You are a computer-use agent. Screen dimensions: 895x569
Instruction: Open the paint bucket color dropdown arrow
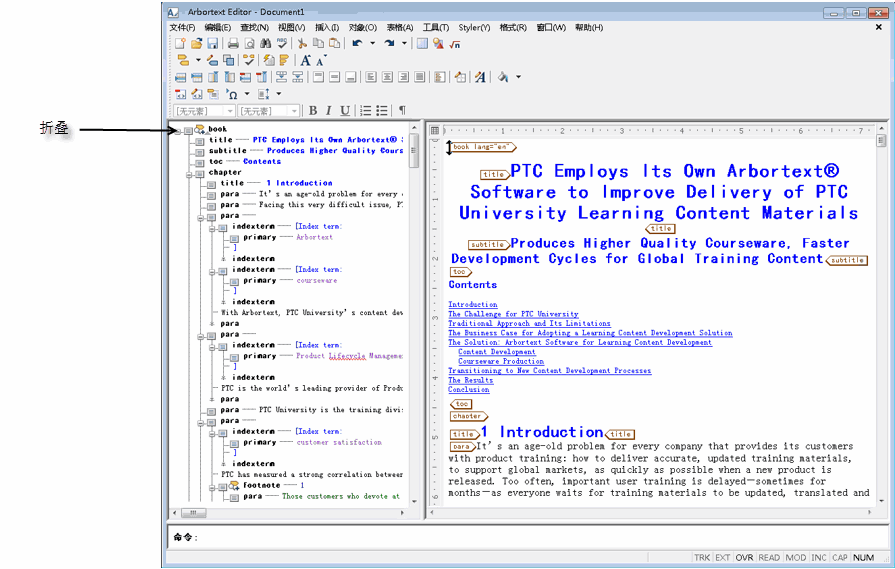tap(518, 77)
